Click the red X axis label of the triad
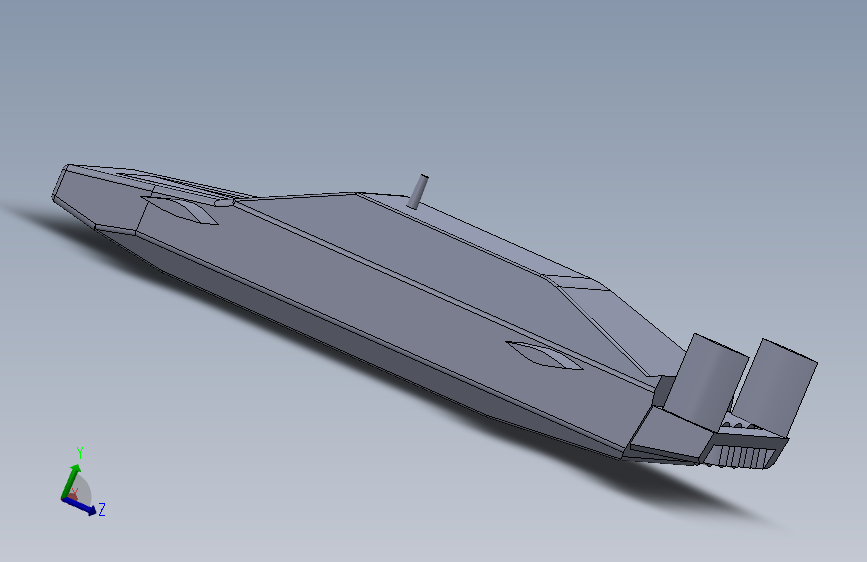 (x=74, y=492)
